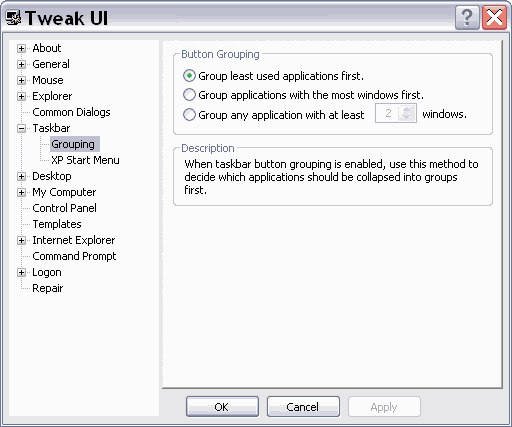Open the Command Prompt settings page
This screenshot has height=427, width=512.
coord(74,256)
